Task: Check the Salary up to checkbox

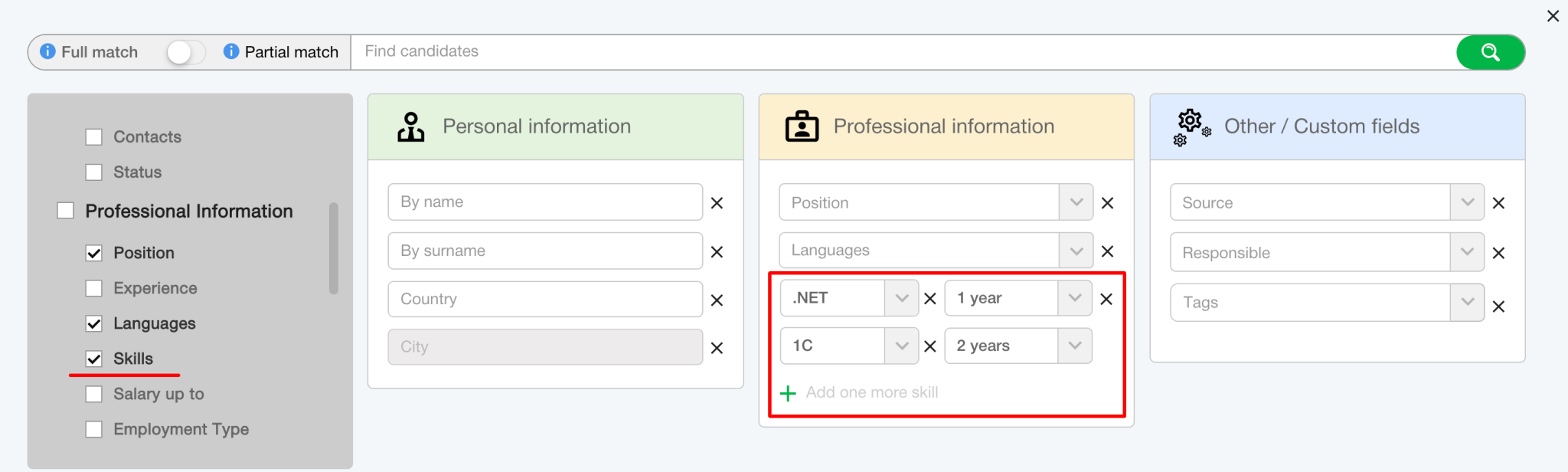Action: tap(94, 394)
